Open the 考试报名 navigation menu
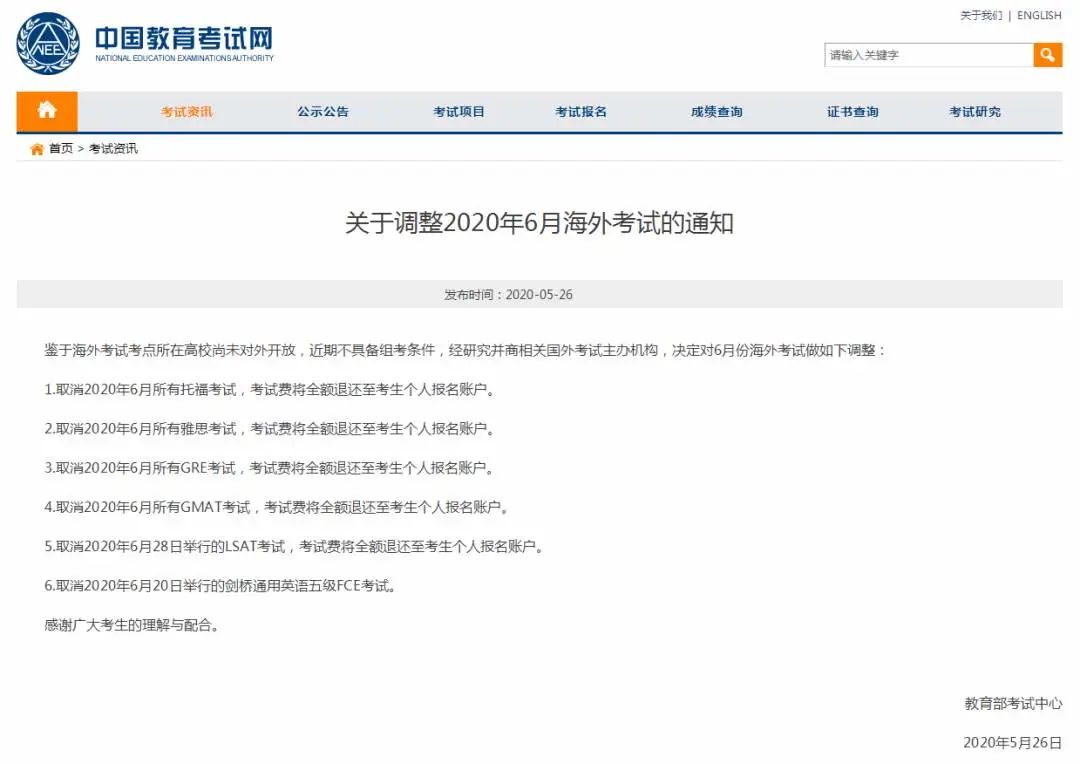The image size is (1080, 764). point(581,111)
